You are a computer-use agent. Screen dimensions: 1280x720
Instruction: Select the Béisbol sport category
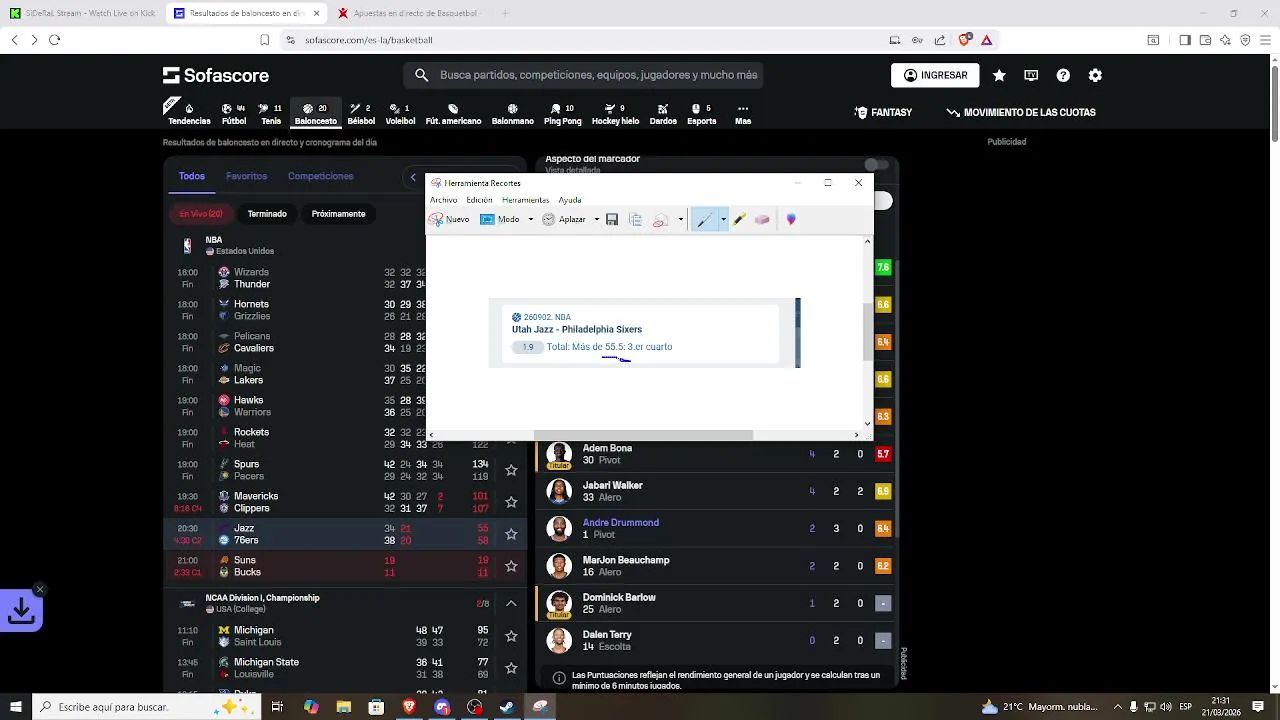(361, 114)
